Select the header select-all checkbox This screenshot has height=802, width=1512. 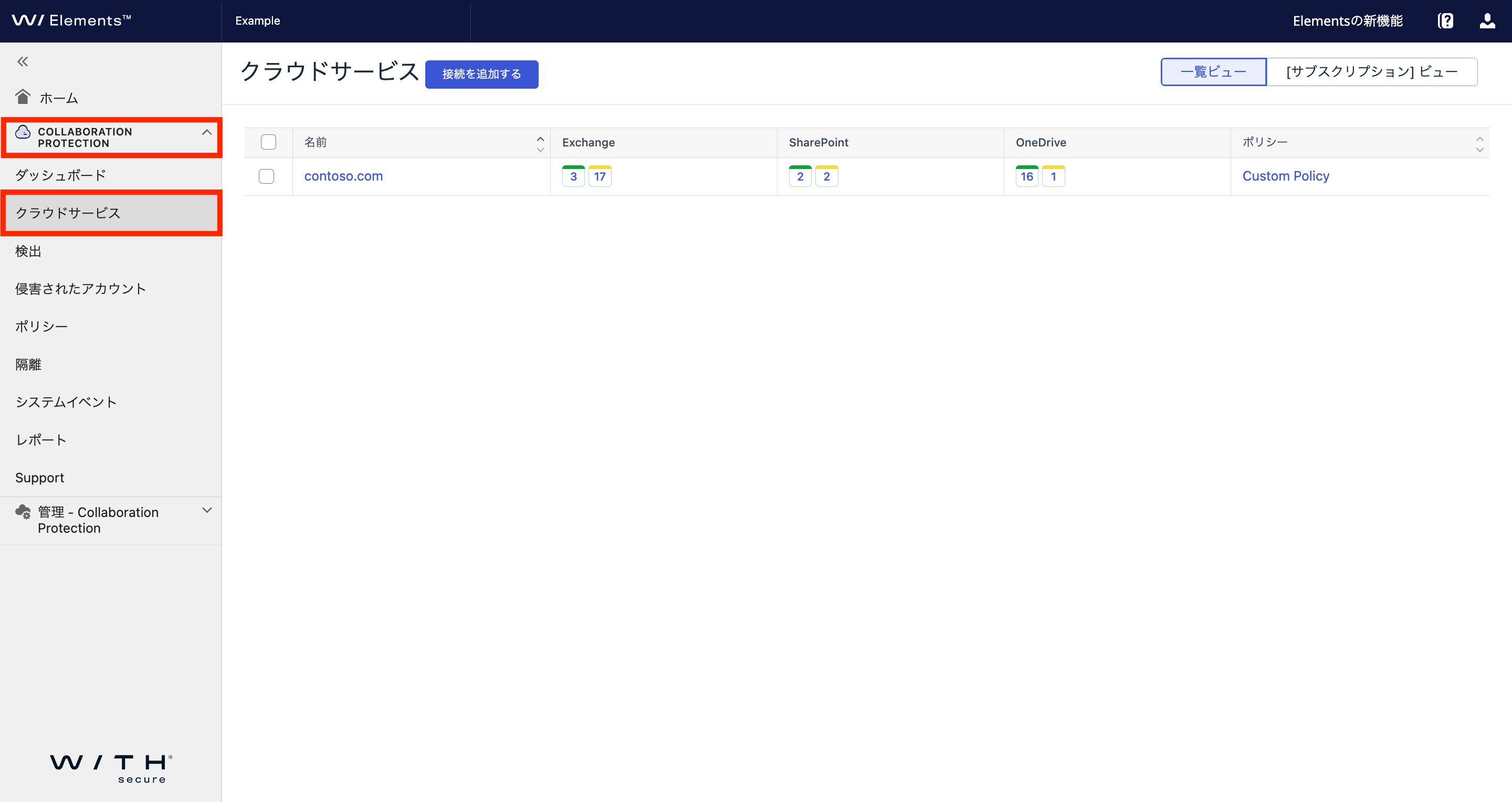point(268,142)
